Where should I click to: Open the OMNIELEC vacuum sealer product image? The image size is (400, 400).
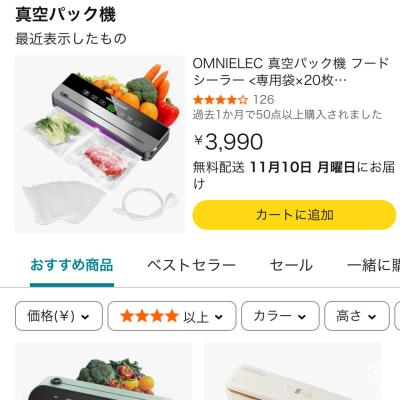pyautogui.click(x=100, y=144)
